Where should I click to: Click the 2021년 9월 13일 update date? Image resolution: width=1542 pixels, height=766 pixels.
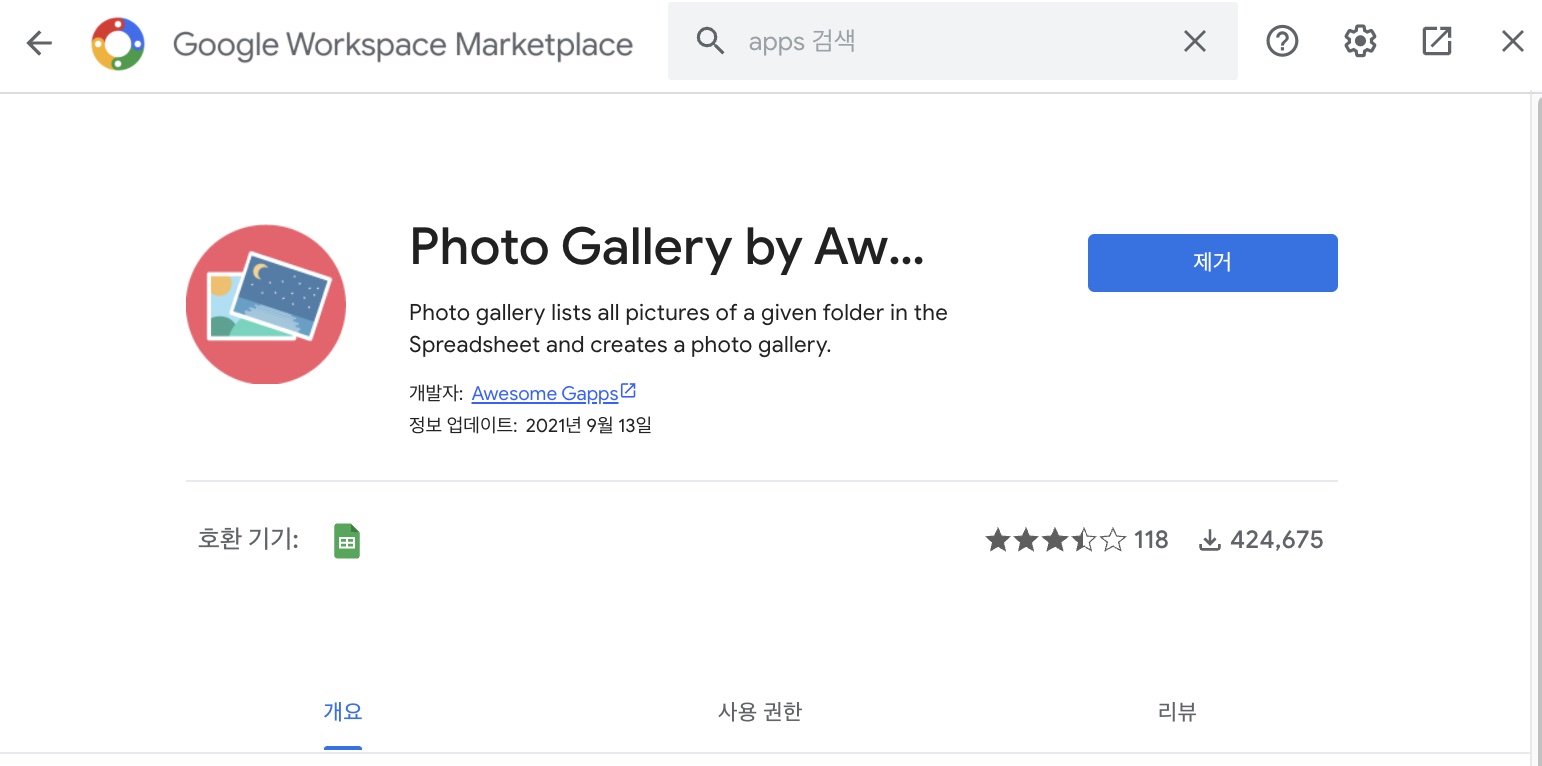pos(588,425)
